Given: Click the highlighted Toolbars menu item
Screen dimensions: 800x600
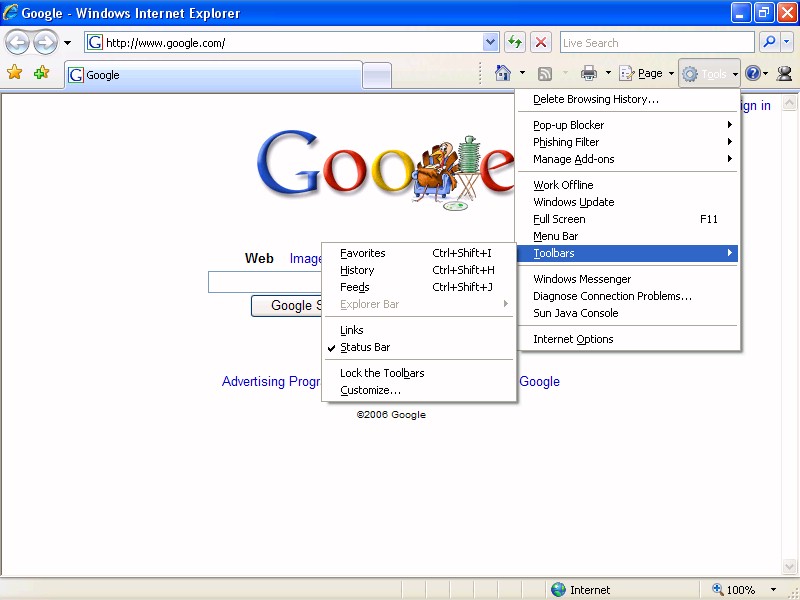Looking at the screenshot, I should click(628, 253).
